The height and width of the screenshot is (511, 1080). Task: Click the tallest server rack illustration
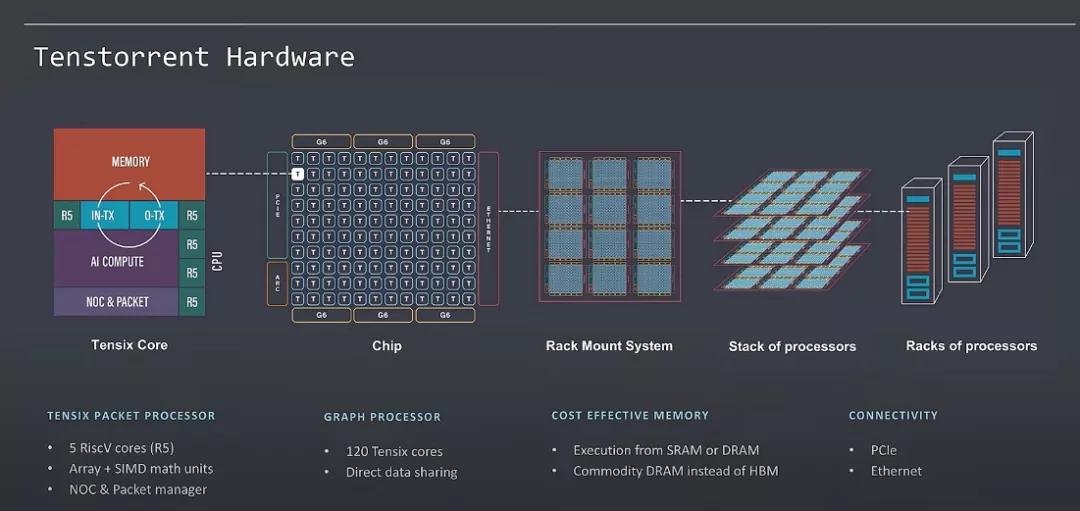pos(1012,195)
